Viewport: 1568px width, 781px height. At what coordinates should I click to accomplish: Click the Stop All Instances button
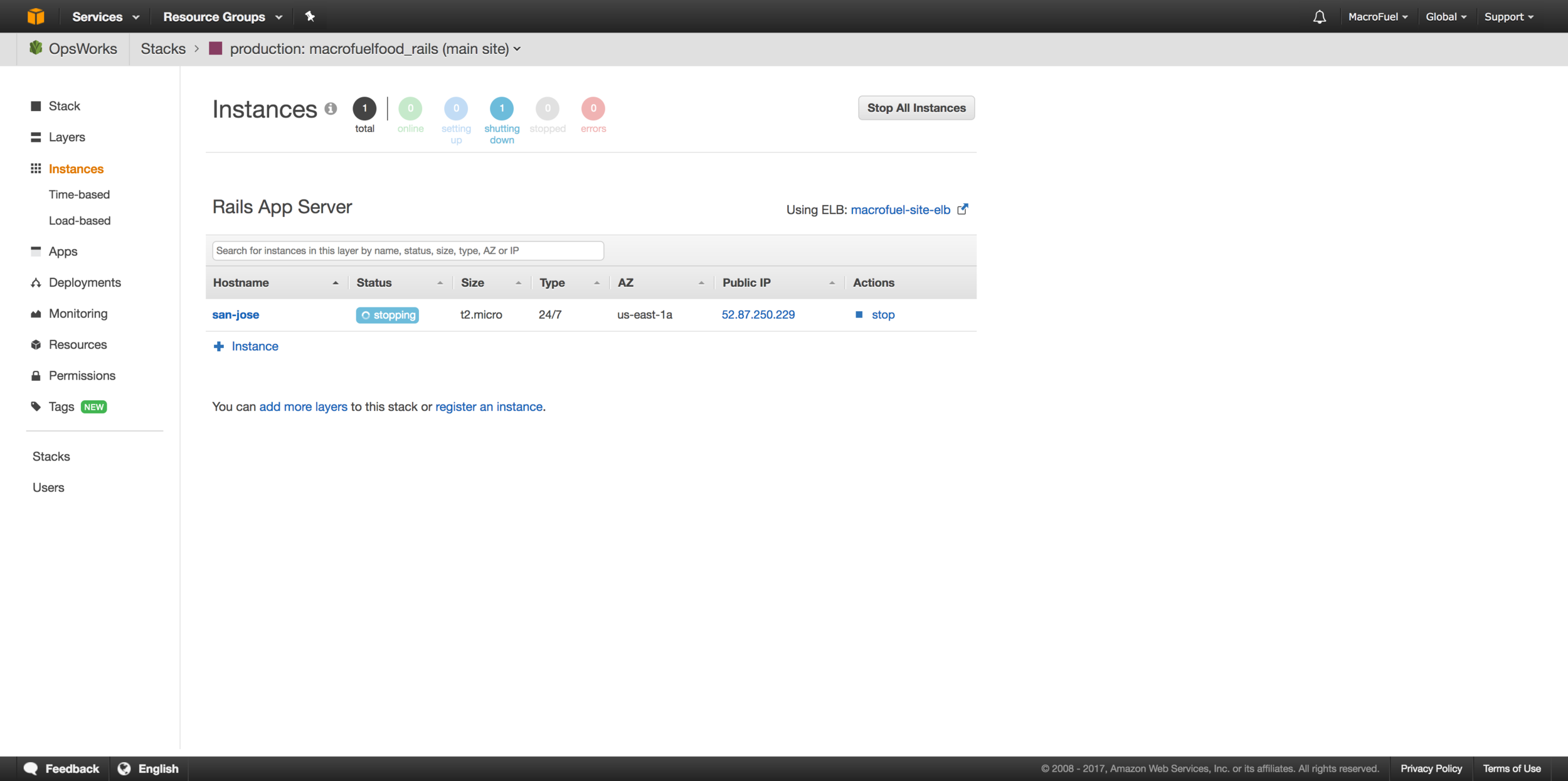(916, 108)
